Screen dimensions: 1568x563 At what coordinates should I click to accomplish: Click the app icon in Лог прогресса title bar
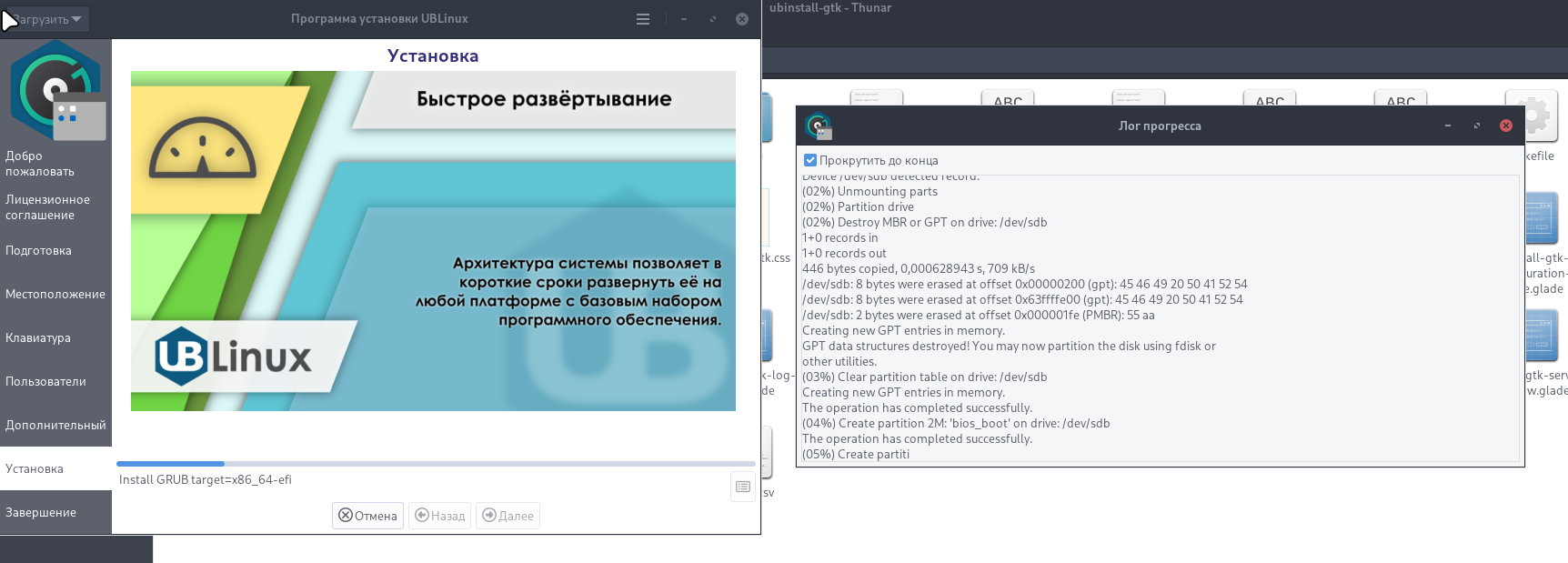(x=819, y=126)
